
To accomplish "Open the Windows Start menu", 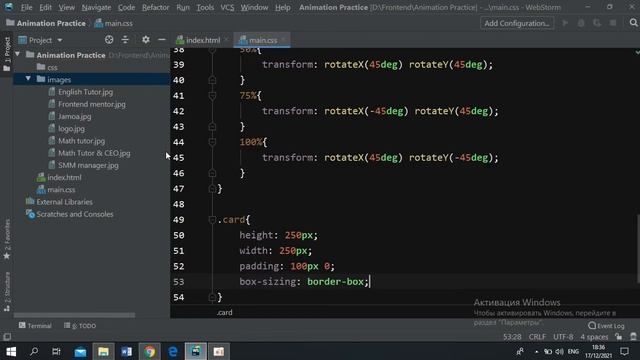I will pyautogui.click(x=11, y=351).
